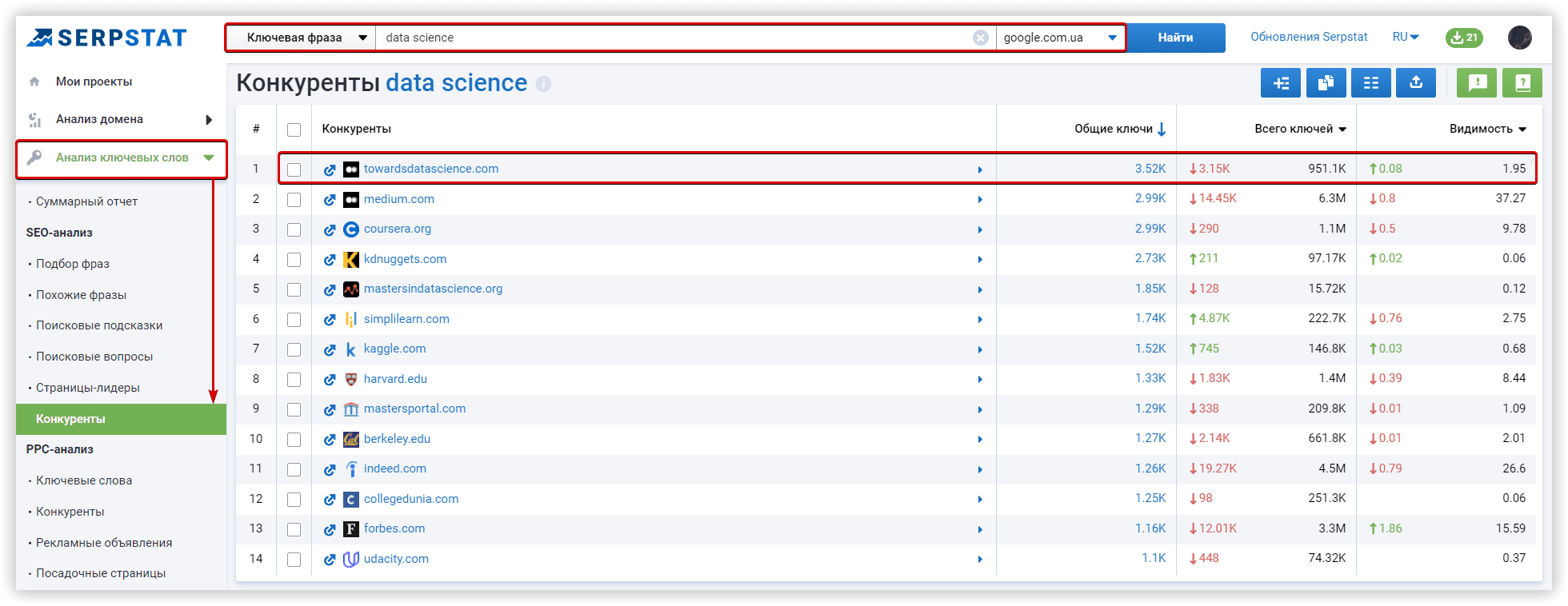Viewport: 1568px width, 606px height.
Task: Clear the search field with X icon
Action: click(x=980, y=38)
